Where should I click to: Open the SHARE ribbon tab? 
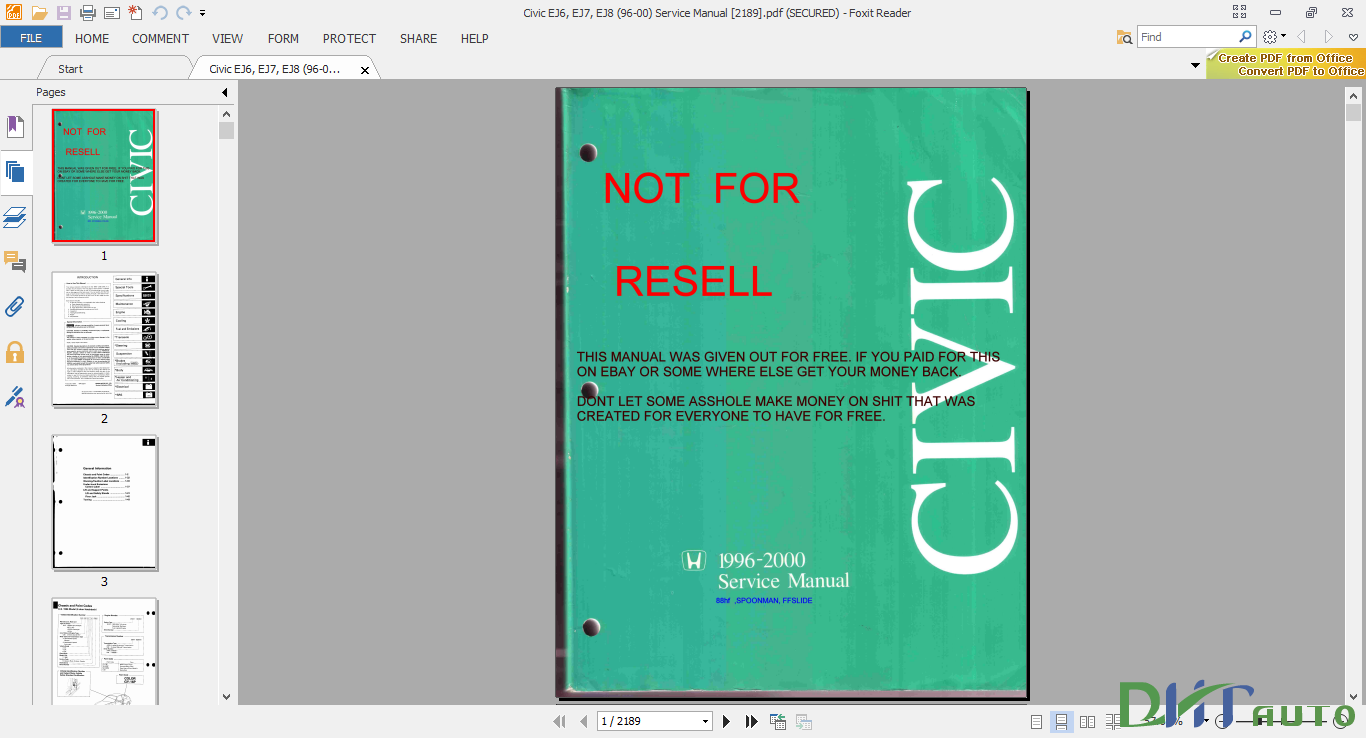pos(418,38)
